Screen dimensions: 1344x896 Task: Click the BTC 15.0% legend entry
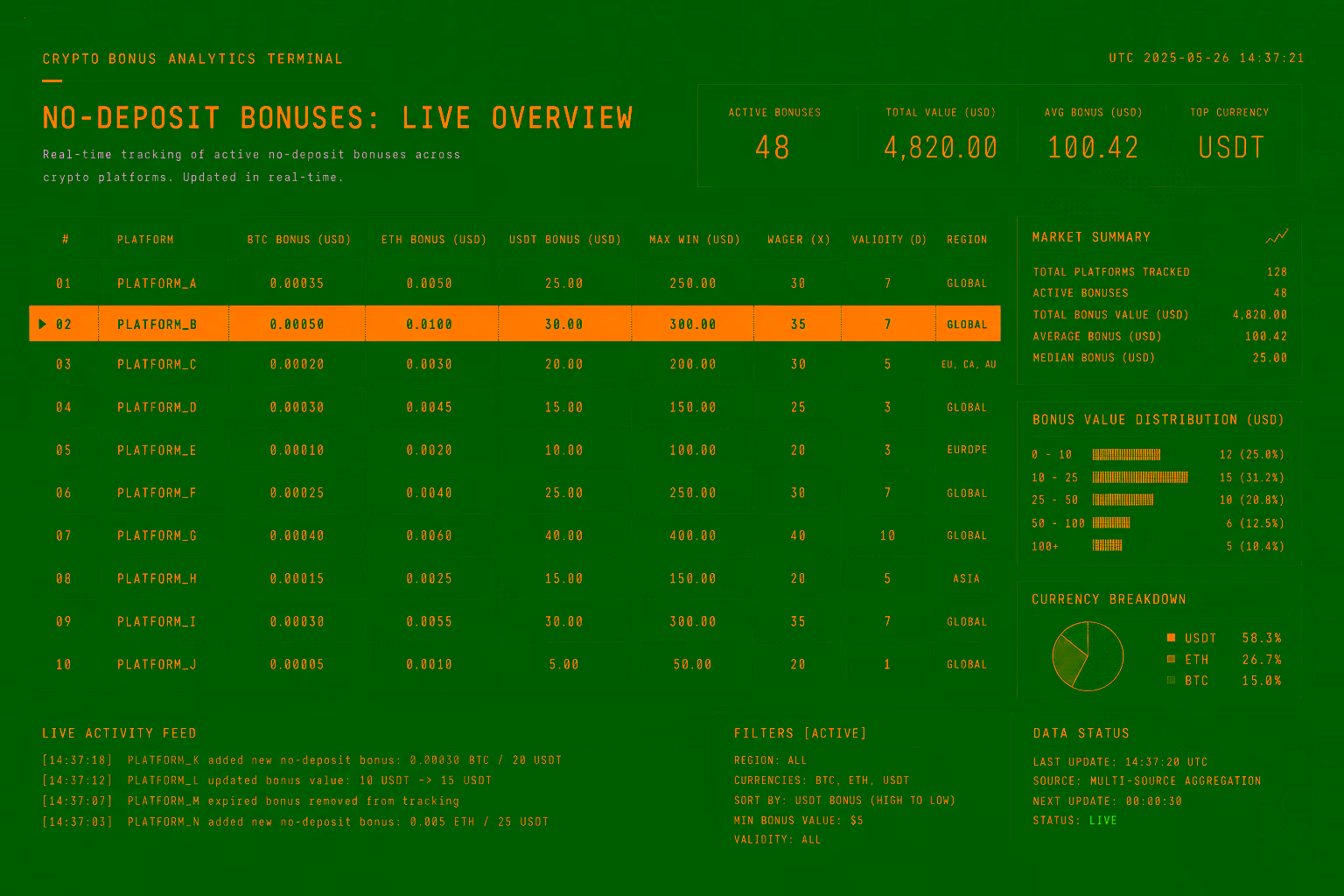pos(1224,680)
